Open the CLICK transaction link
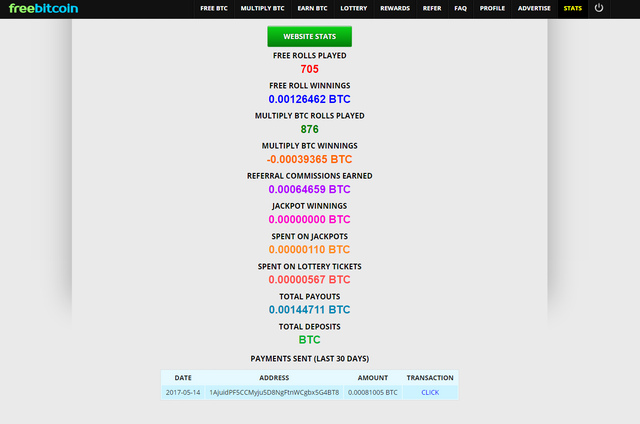 point(430,393)
